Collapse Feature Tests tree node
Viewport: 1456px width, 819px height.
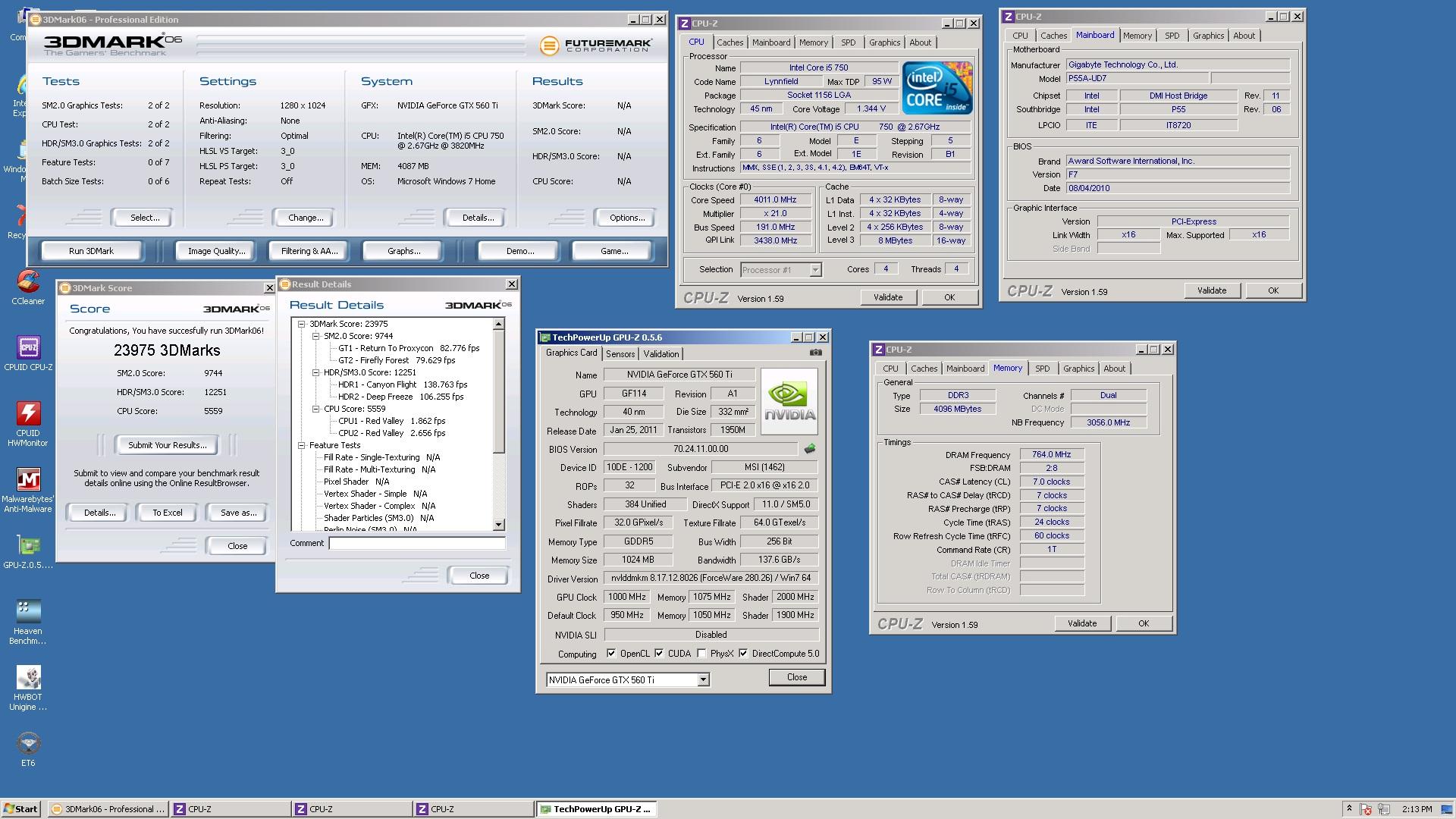coord(301,445)
